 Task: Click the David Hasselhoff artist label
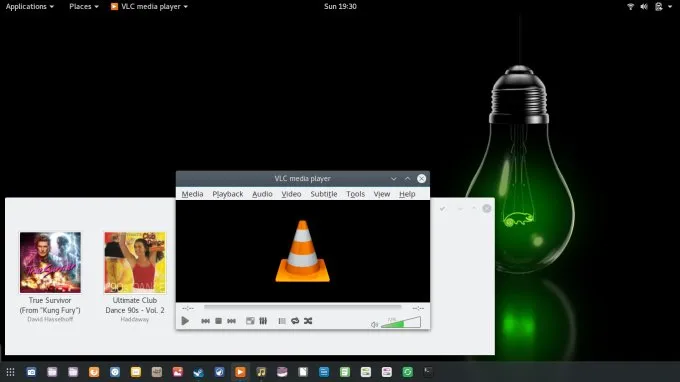tap(50, 319)
